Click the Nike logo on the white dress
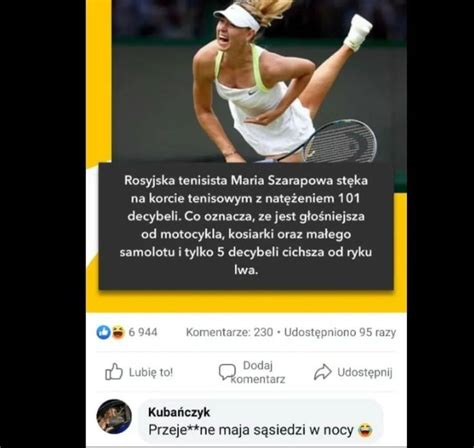The image size is (474, 448). (x=253, y=92)
